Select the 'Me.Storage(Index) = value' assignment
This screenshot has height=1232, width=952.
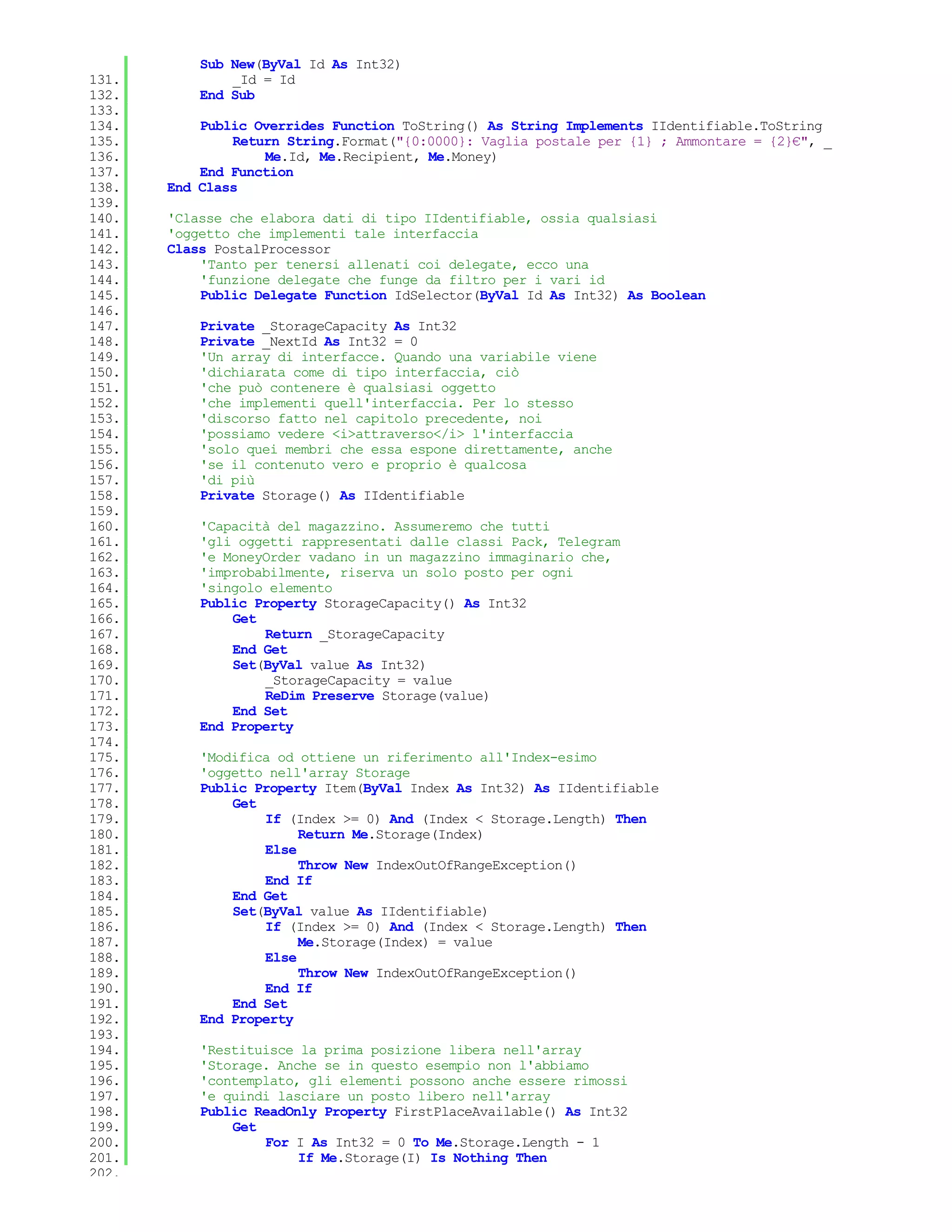[395, 942]
